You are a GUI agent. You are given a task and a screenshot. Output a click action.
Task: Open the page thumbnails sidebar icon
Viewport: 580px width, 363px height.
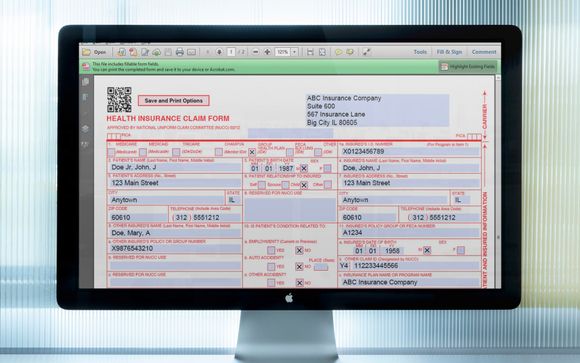pyautogui.click(x=85, y=82)
